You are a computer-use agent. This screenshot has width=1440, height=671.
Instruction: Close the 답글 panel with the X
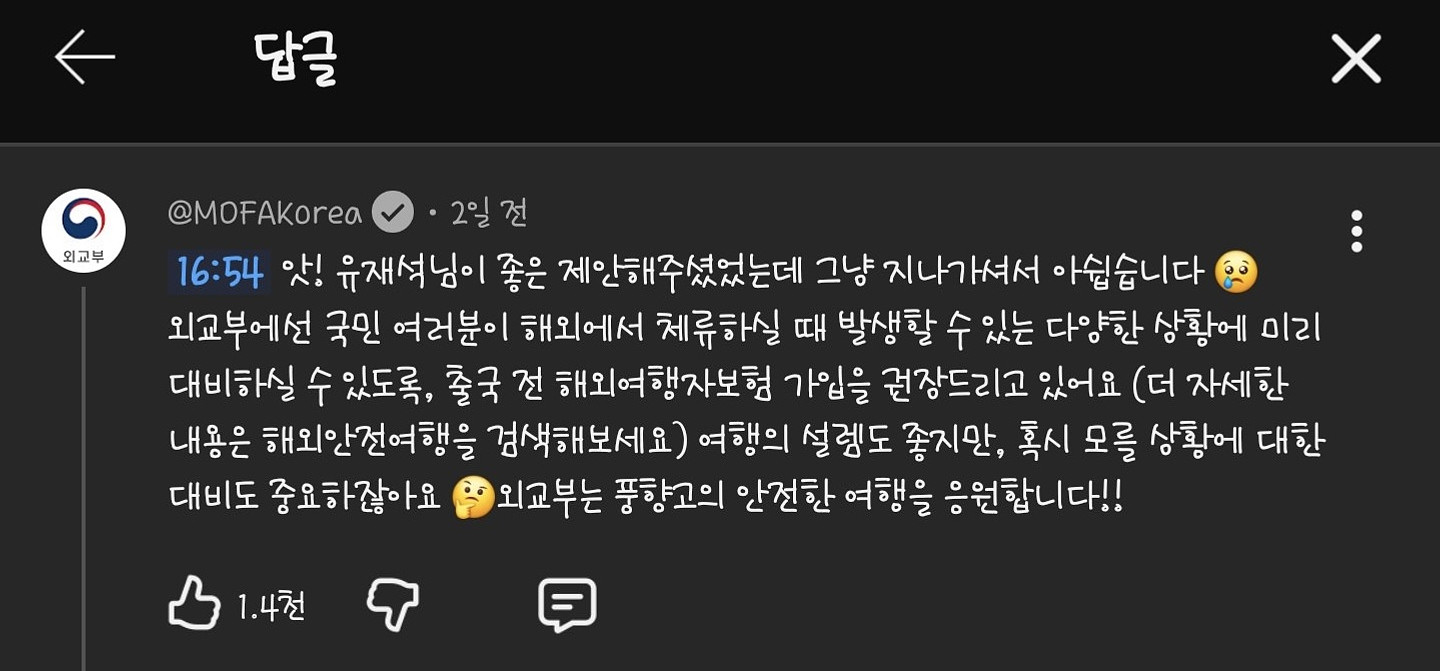coord(1356,58)
